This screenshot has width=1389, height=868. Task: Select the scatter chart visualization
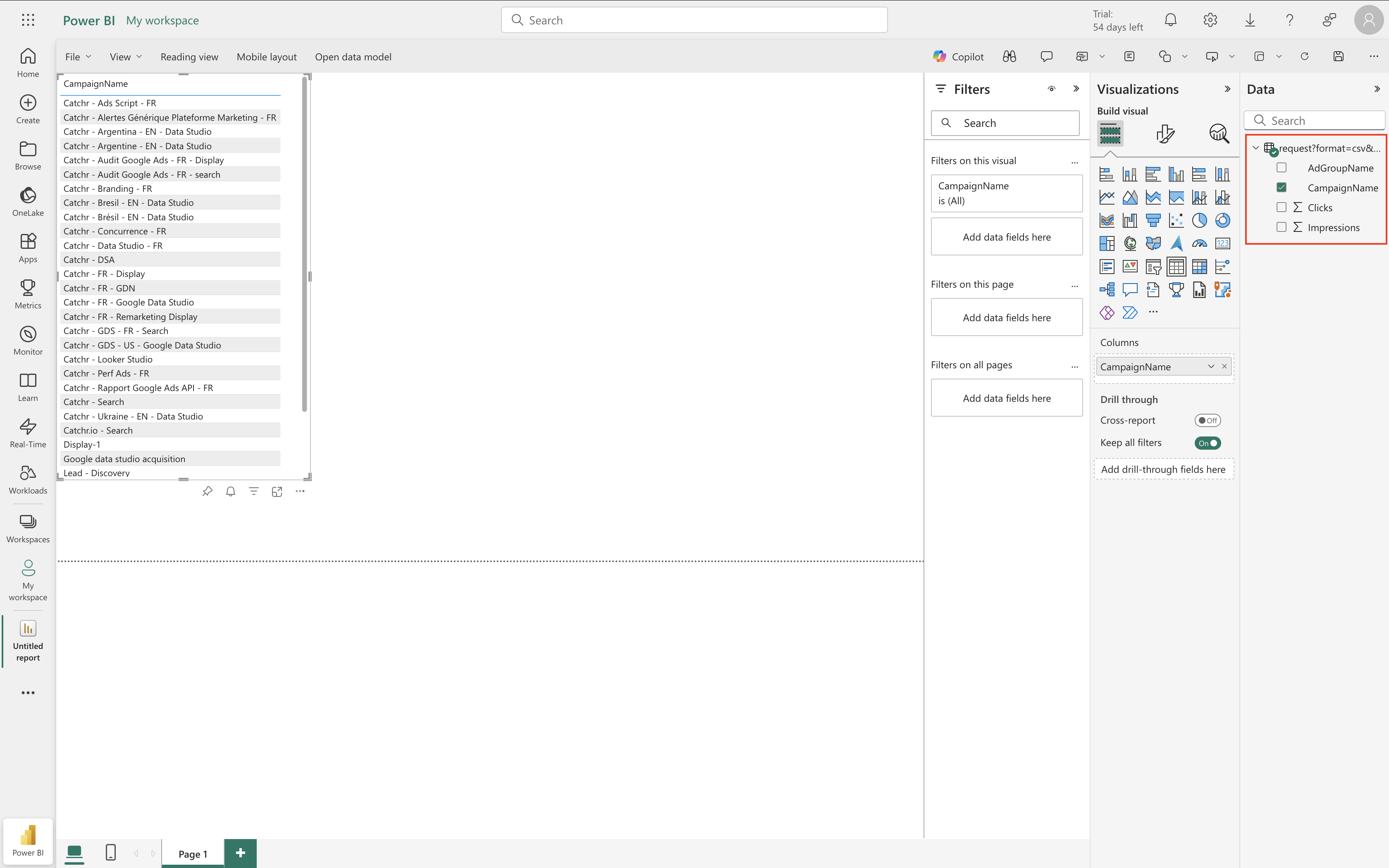[1176, 220]
